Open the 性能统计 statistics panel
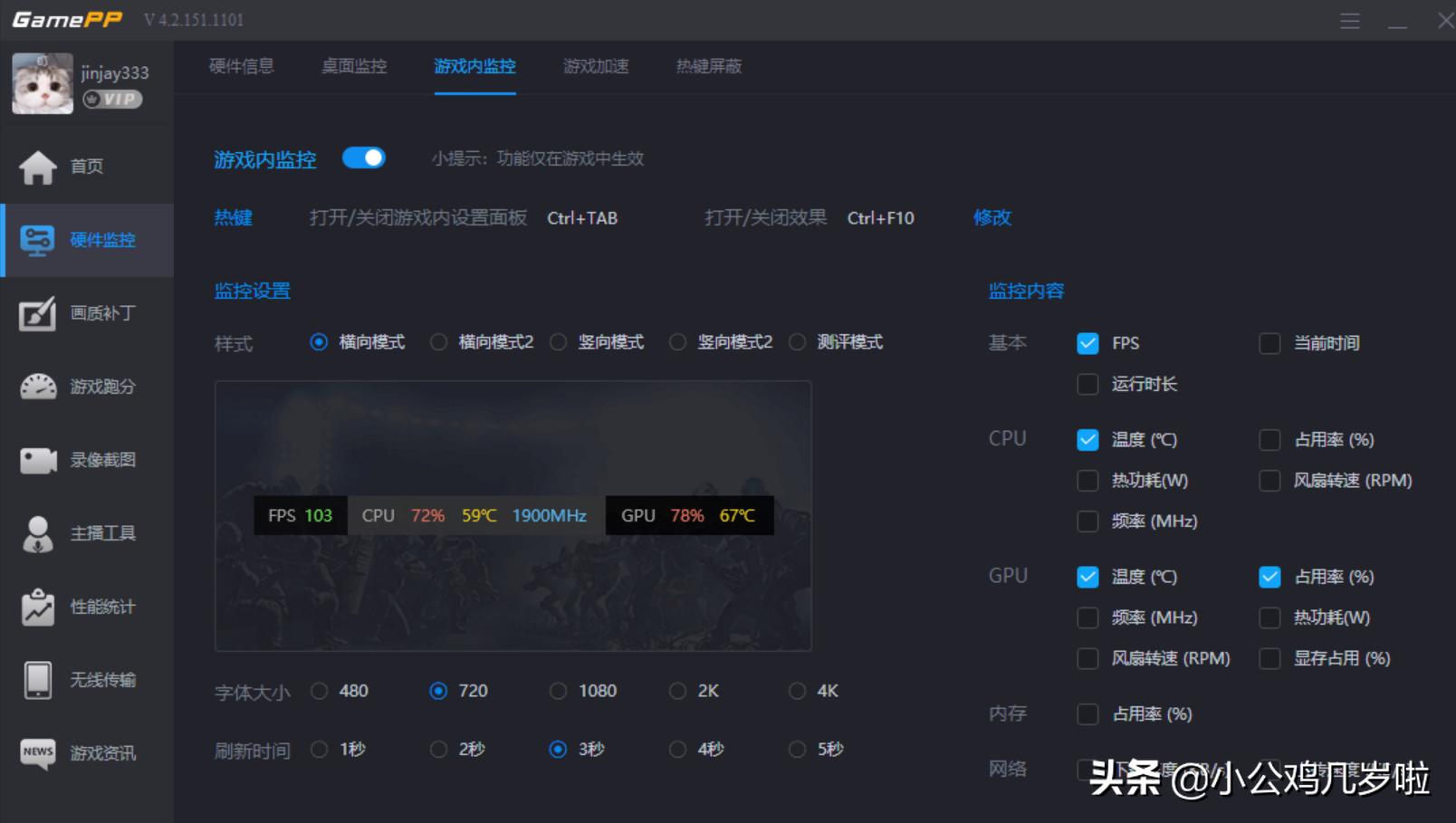The height and width of the screenshot is (823, 1456). point(86,607)
